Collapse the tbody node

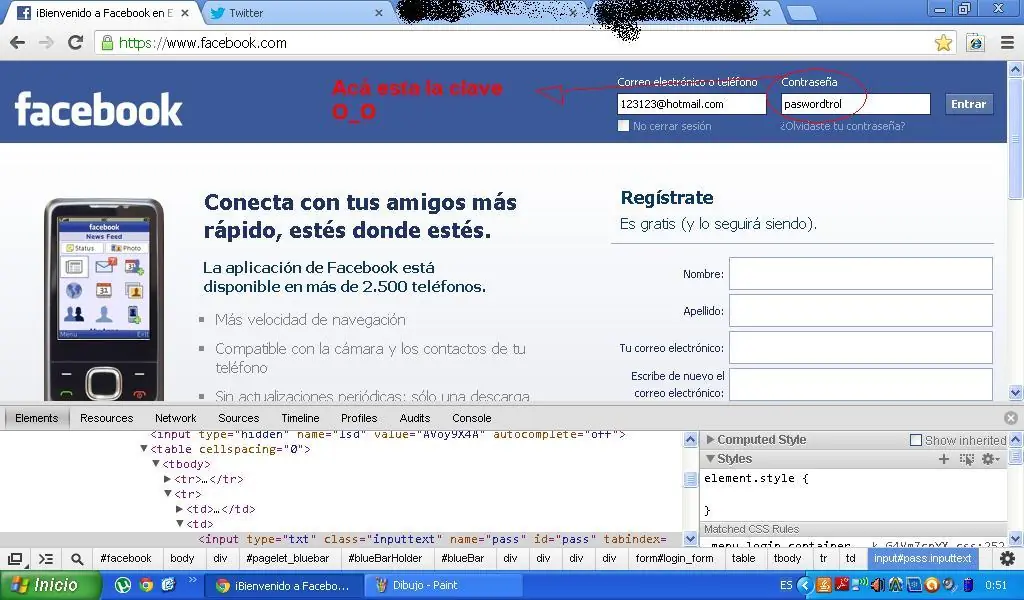pos(155,464)
